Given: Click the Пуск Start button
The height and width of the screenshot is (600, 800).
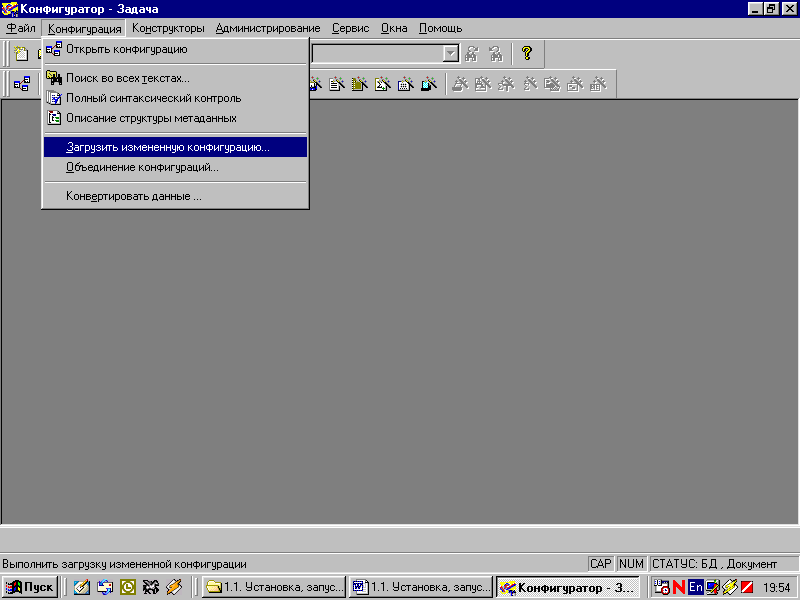Looking at the screenshot, I should pos(30,587).
